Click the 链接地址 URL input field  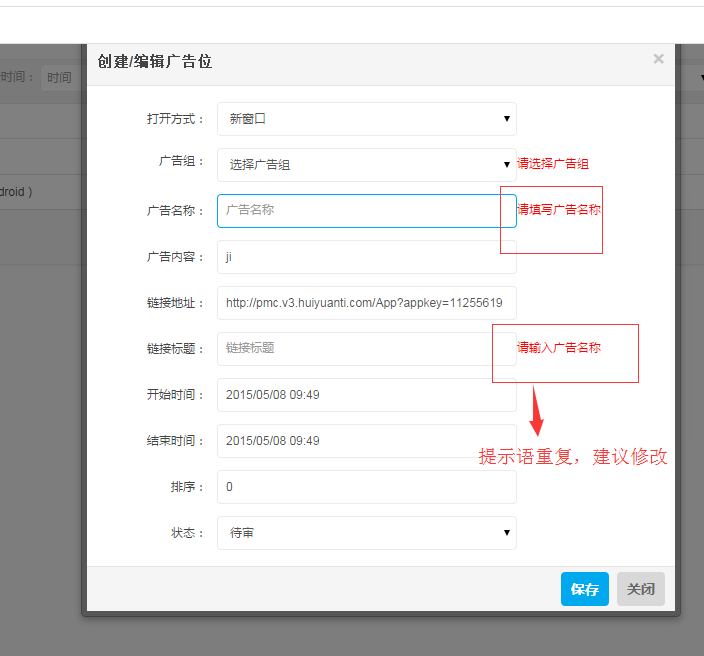click(x=366, y=303)
